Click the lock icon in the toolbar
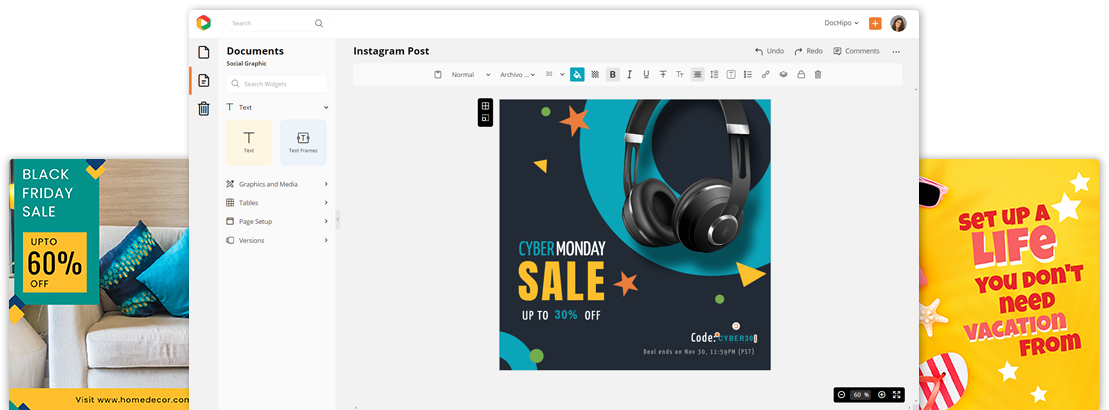 800,75
